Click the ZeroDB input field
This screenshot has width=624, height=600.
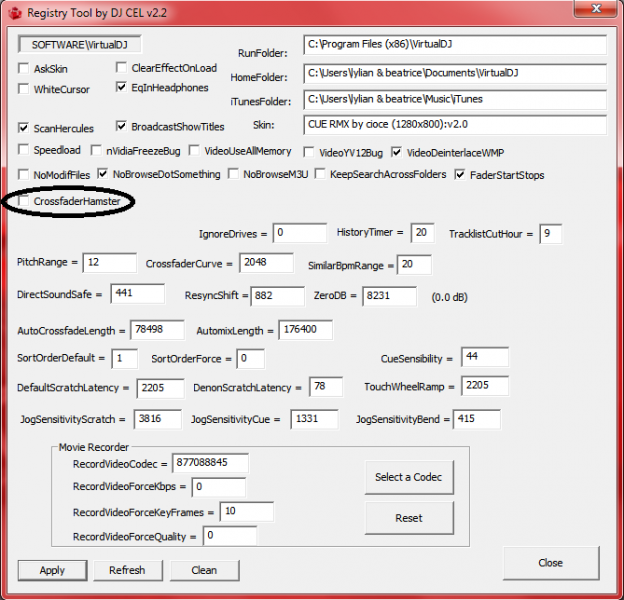point(390,296)
